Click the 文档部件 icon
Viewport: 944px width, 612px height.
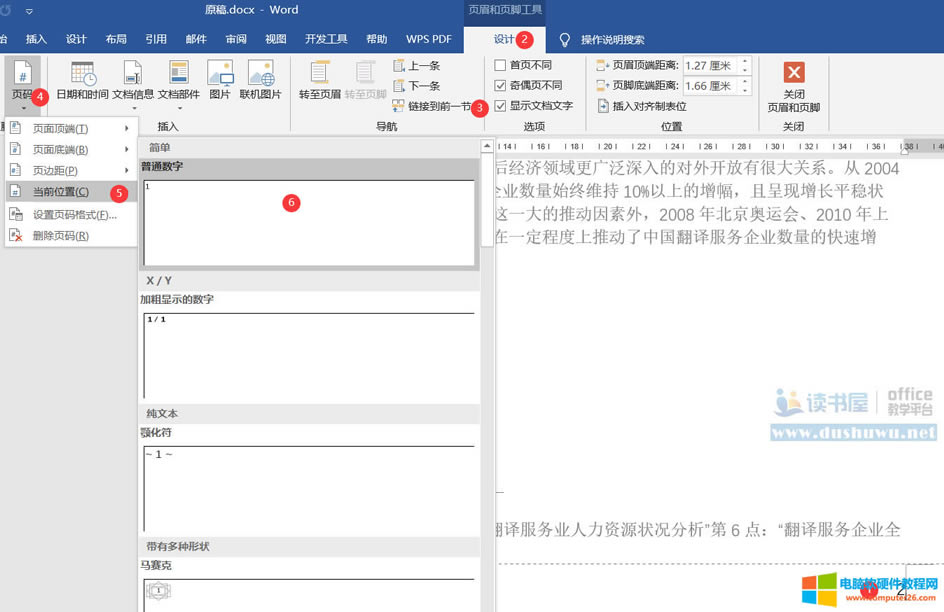[x=178, y=74]
